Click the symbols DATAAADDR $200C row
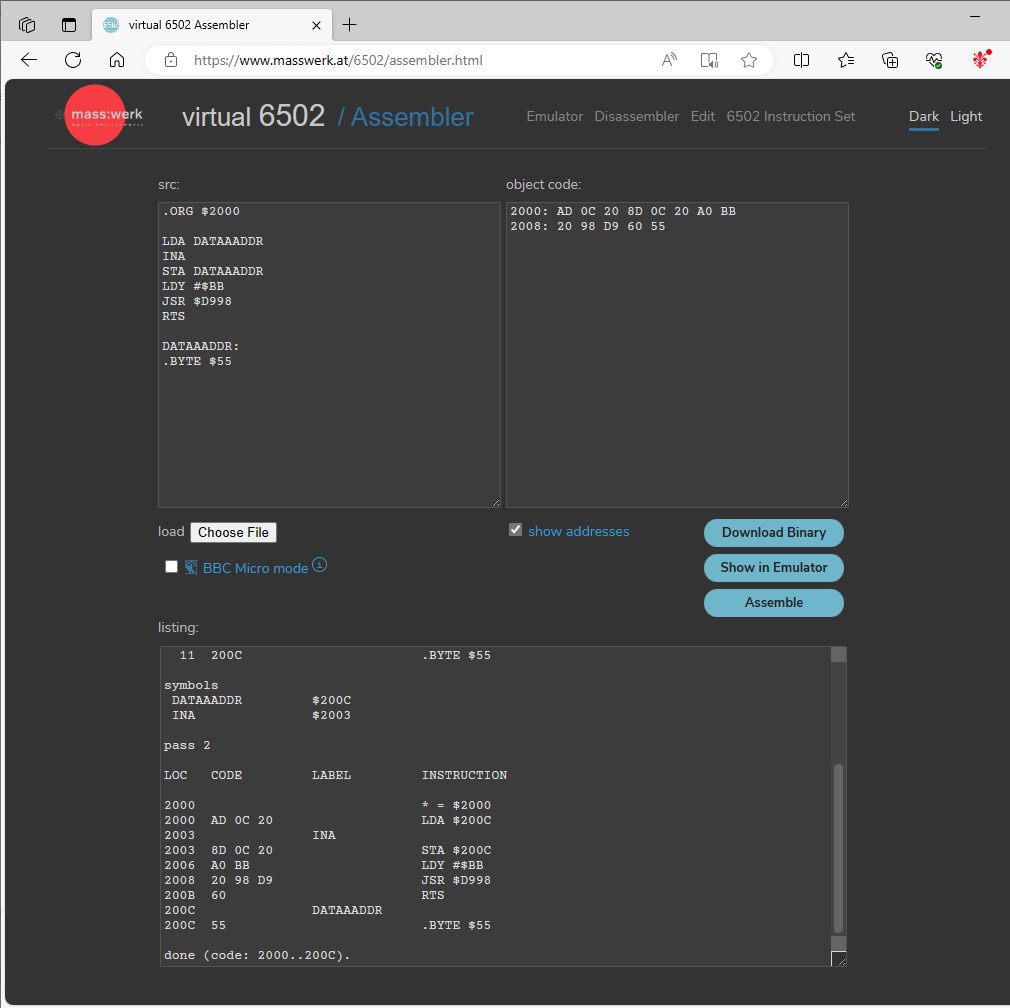This screenshot has width=1010, height=1008. (x=261, y=700)
